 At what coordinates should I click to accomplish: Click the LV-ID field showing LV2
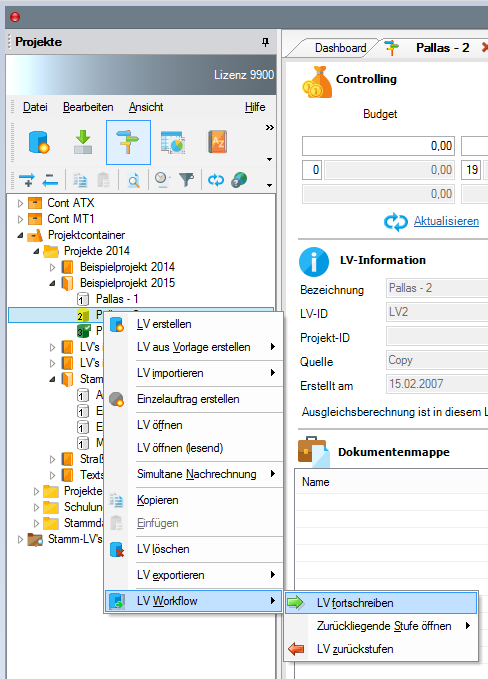pyautogui.click(x=437, y=312)
